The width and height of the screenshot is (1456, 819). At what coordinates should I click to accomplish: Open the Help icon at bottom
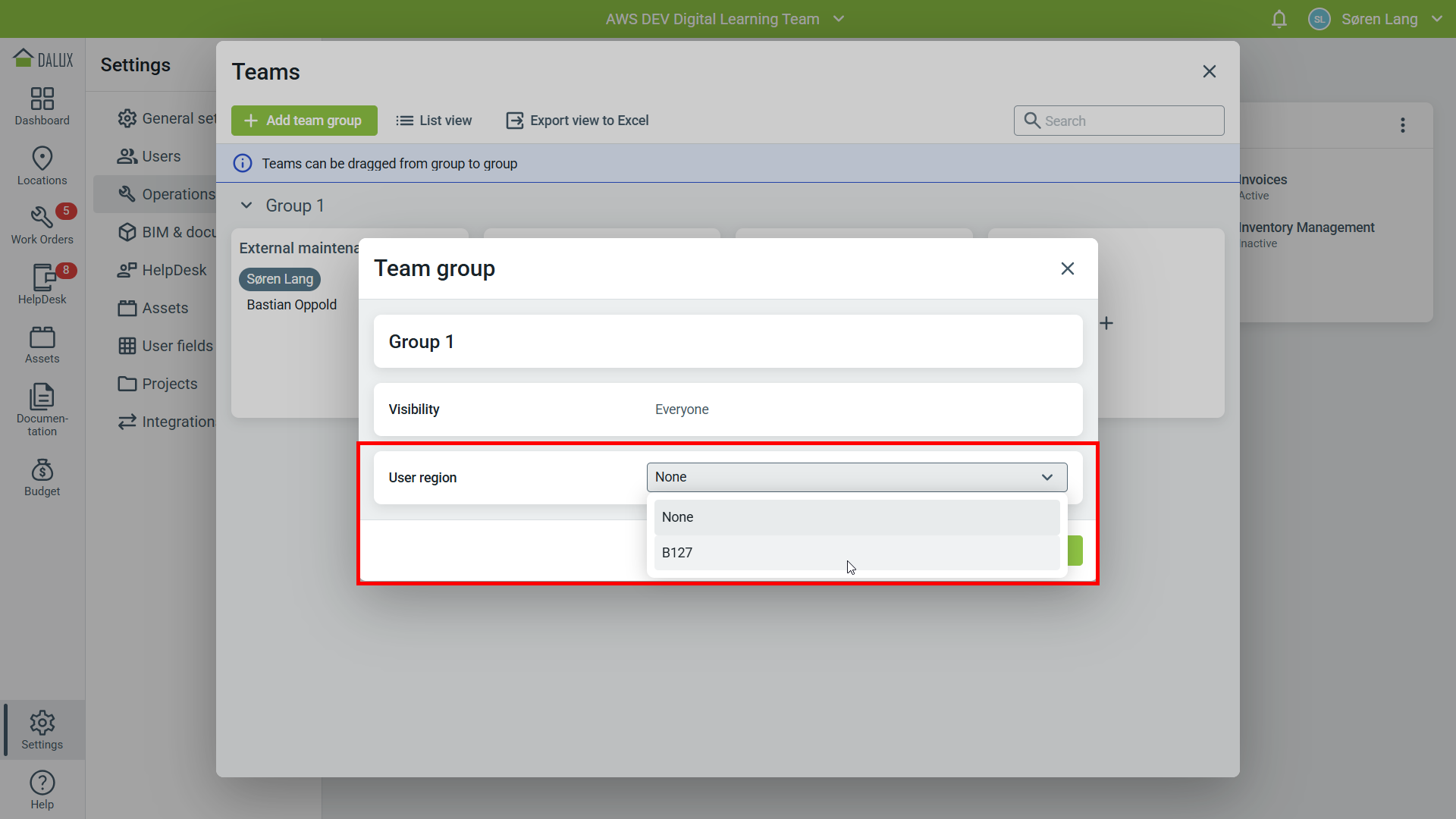tap(42, 790)
